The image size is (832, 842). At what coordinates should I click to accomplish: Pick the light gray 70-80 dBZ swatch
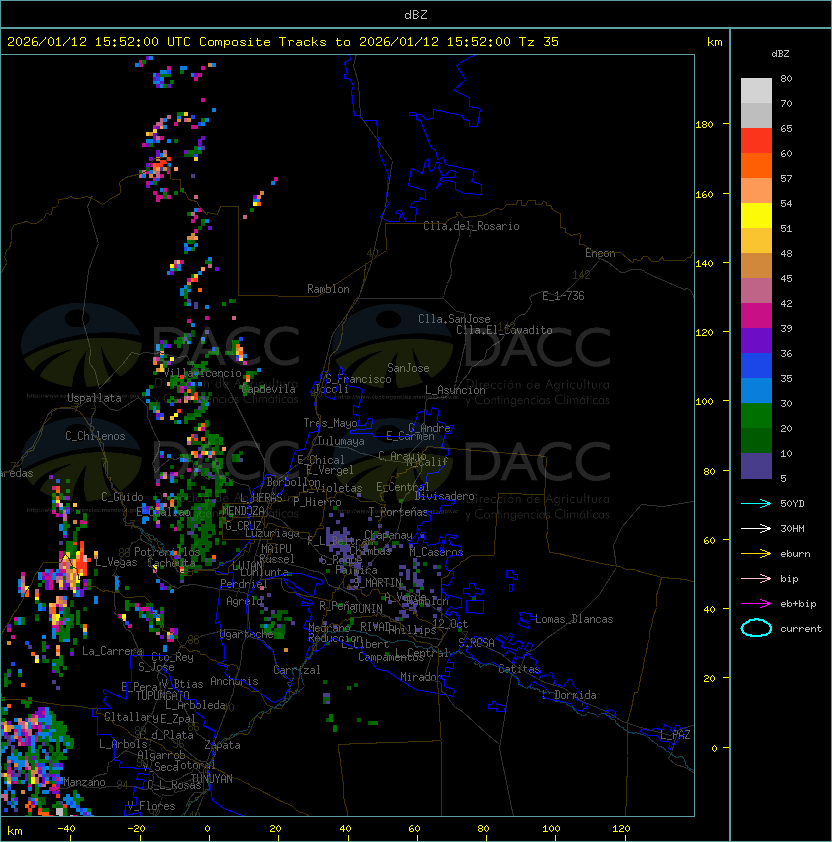[756, 91]
